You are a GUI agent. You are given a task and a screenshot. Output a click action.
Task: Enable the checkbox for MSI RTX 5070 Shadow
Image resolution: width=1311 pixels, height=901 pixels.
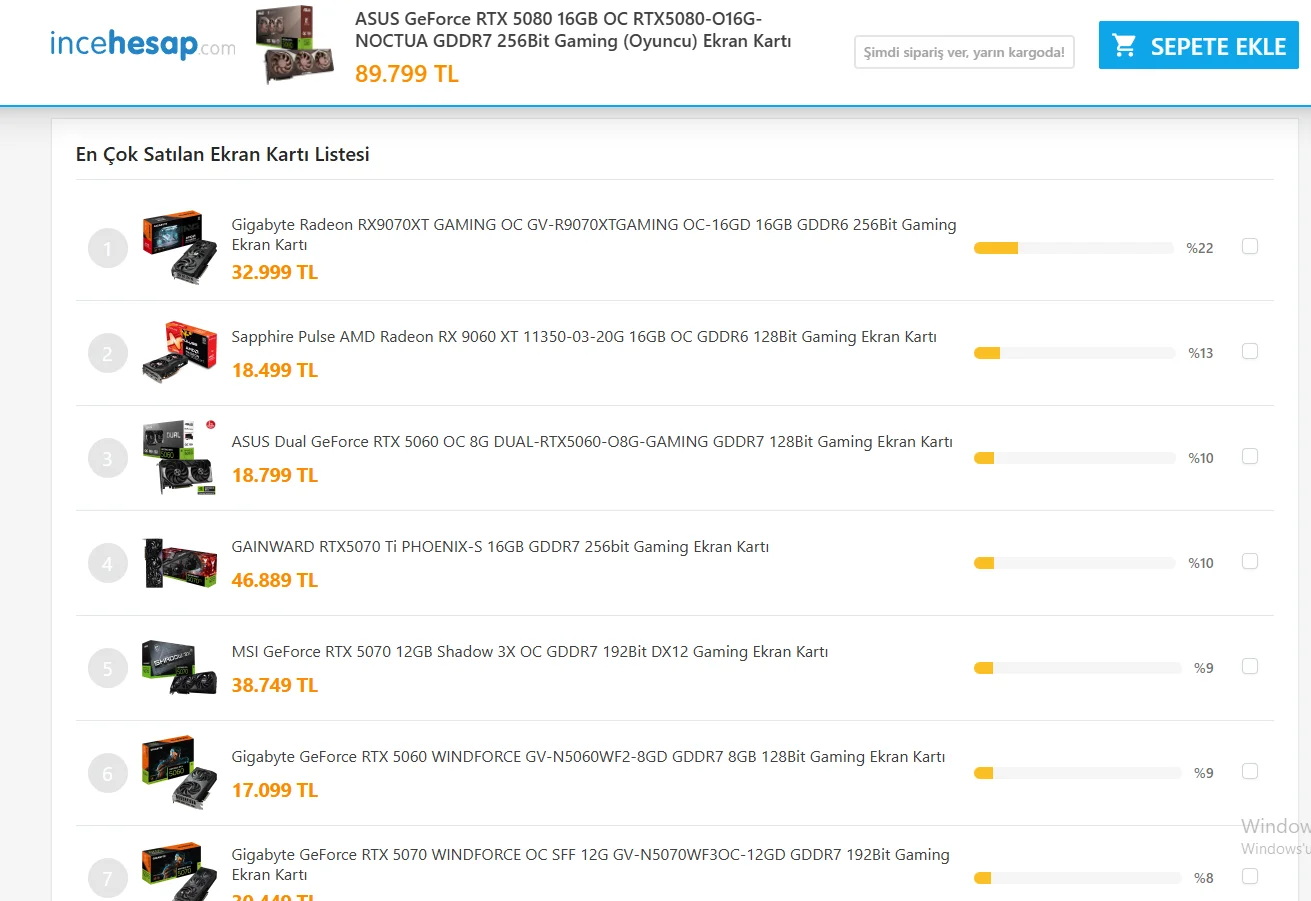pyautogui.click(x=1250, y=666)
